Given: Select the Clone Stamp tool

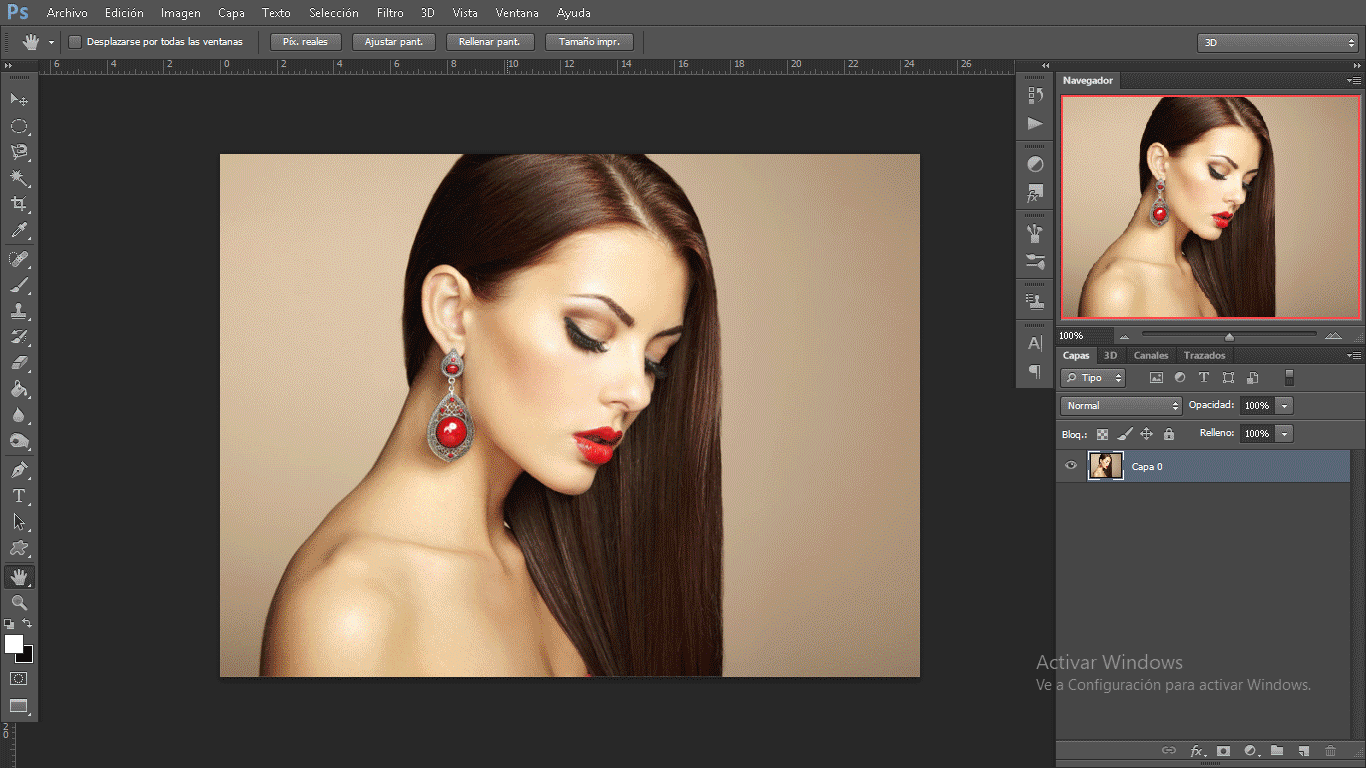Looking at the screenshot, I should tap(19, 310).
